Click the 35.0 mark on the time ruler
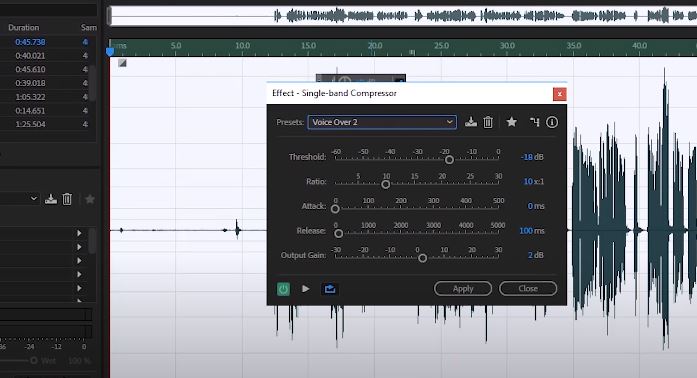This screenshot has height=378, width=697. (573, 45)
